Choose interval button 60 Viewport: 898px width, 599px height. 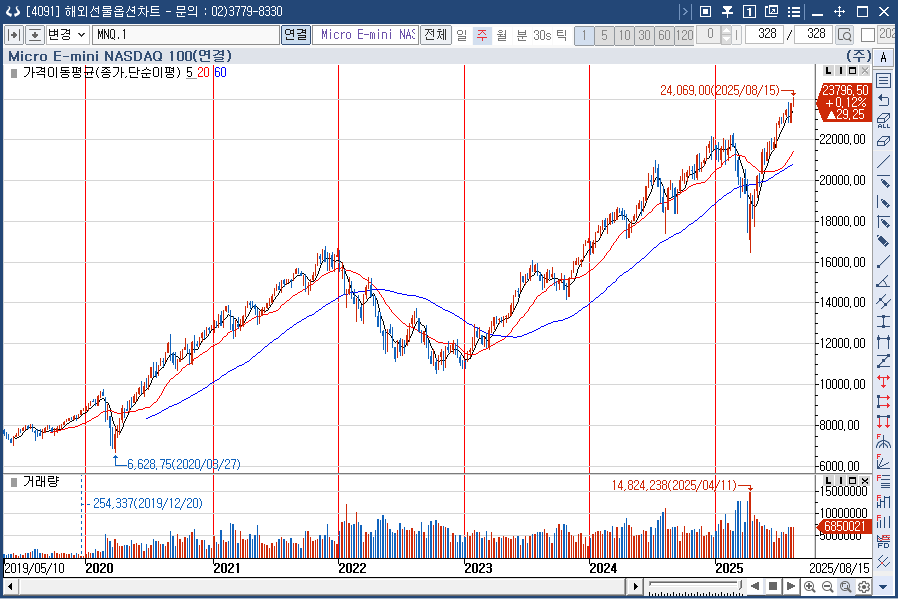point(664,35)
